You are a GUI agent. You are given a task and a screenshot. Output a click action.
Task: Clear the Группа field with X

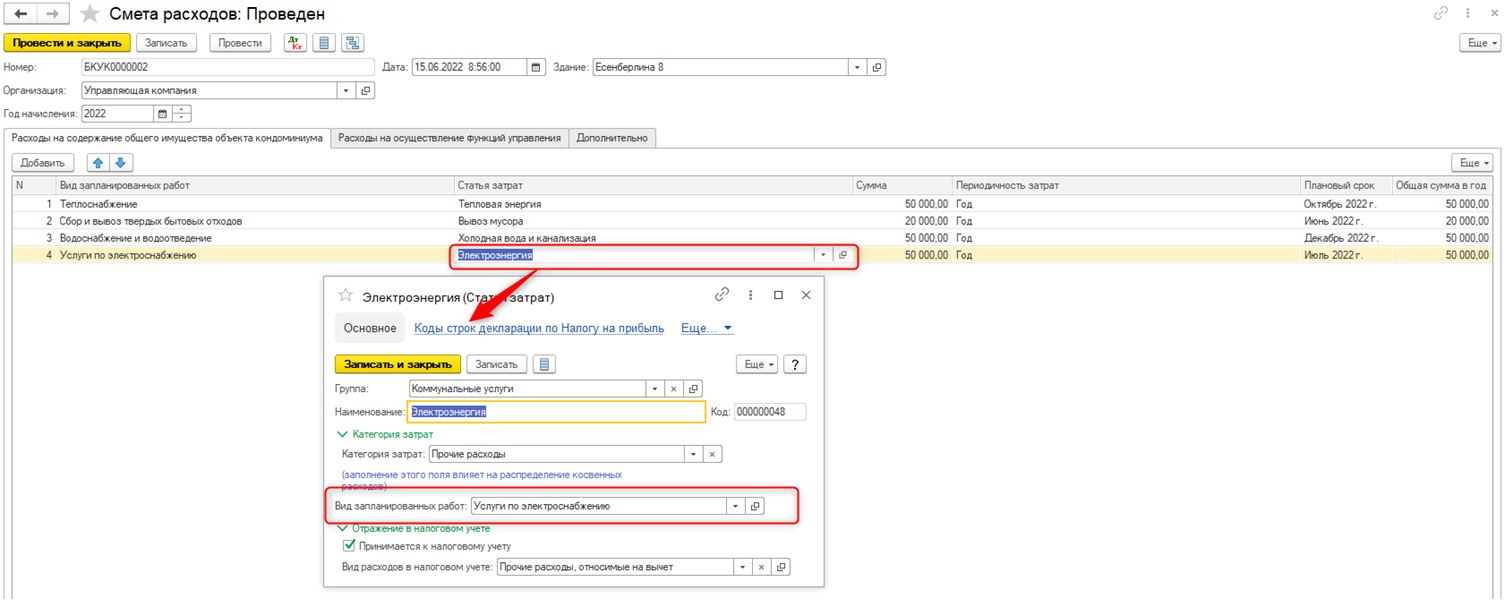[674, 388]
